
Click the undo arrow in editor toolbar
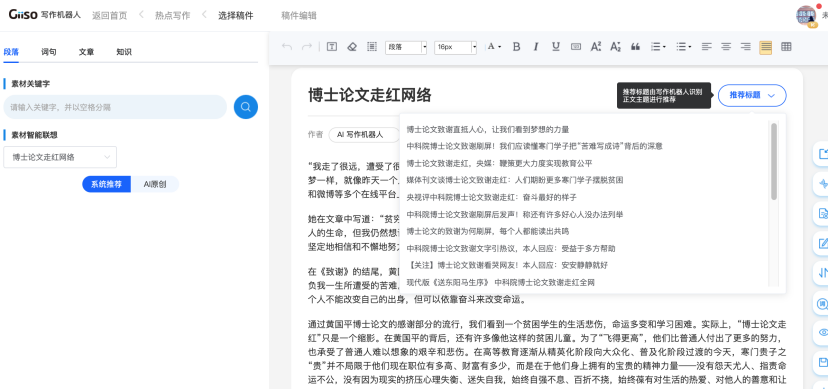click(287, 47)
